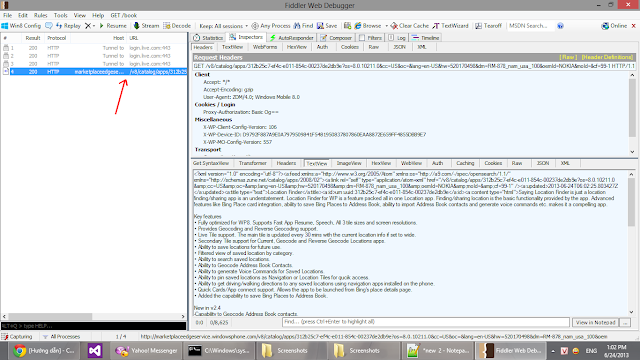Image resolution: width=640 pixels, height=360 pixels.
Task: Click the session list horizontal scrollbar
Action: (93, 316)
